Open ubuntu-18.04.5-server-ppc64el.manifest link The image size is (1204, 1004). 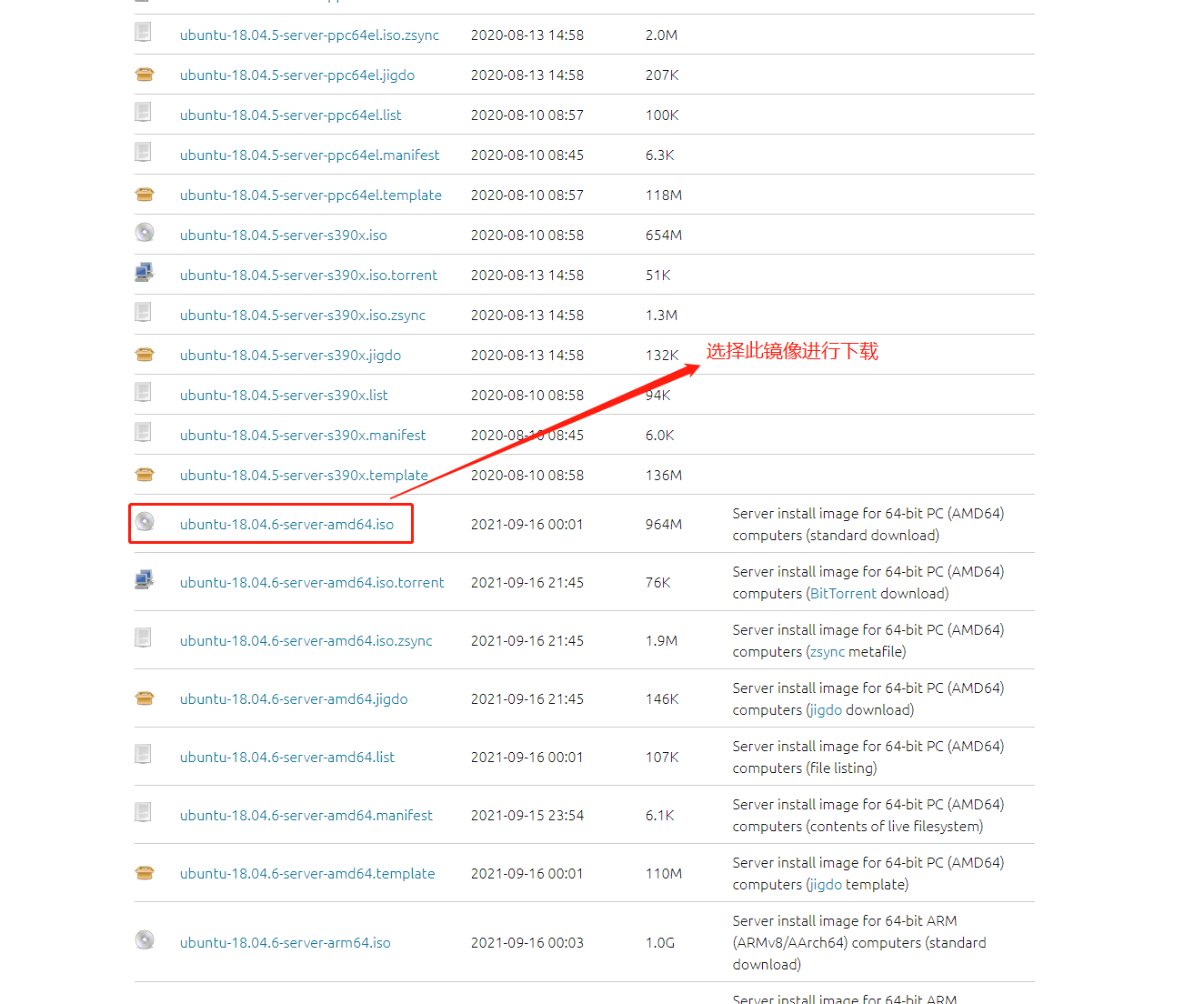309,156
